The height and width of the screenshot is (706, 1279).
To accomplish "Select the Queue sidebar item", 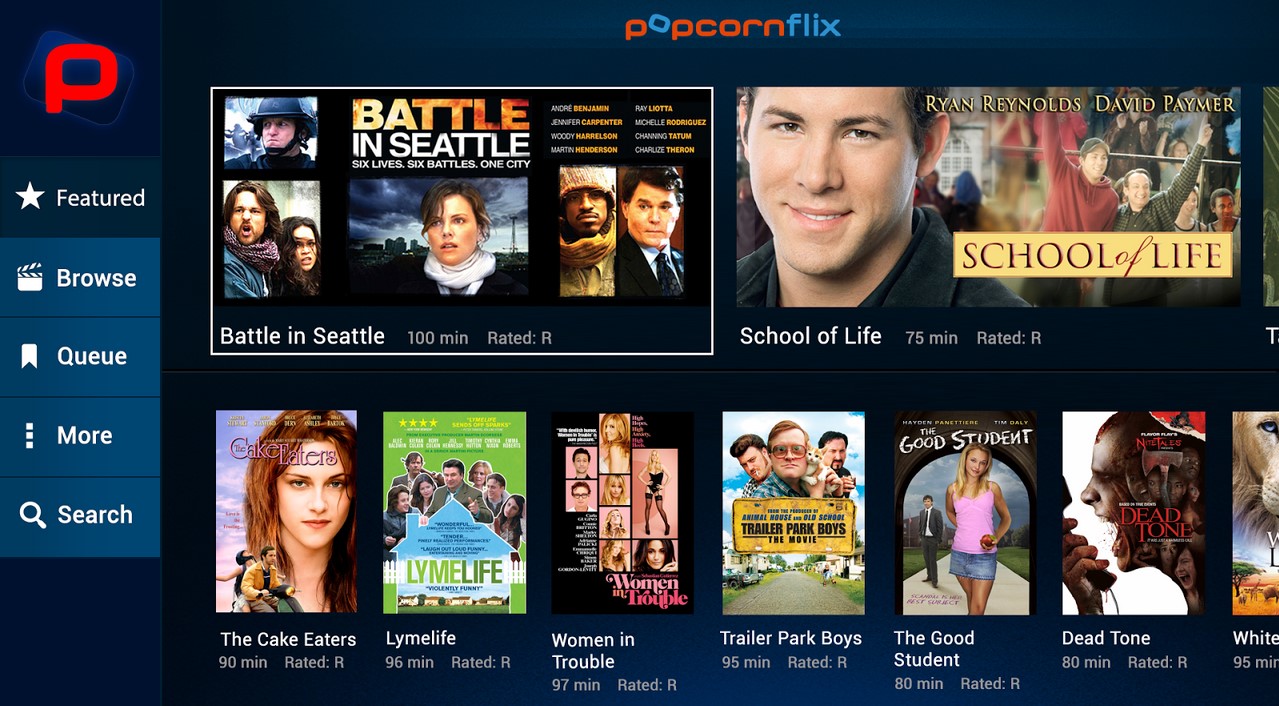I will tap(80, 357).
